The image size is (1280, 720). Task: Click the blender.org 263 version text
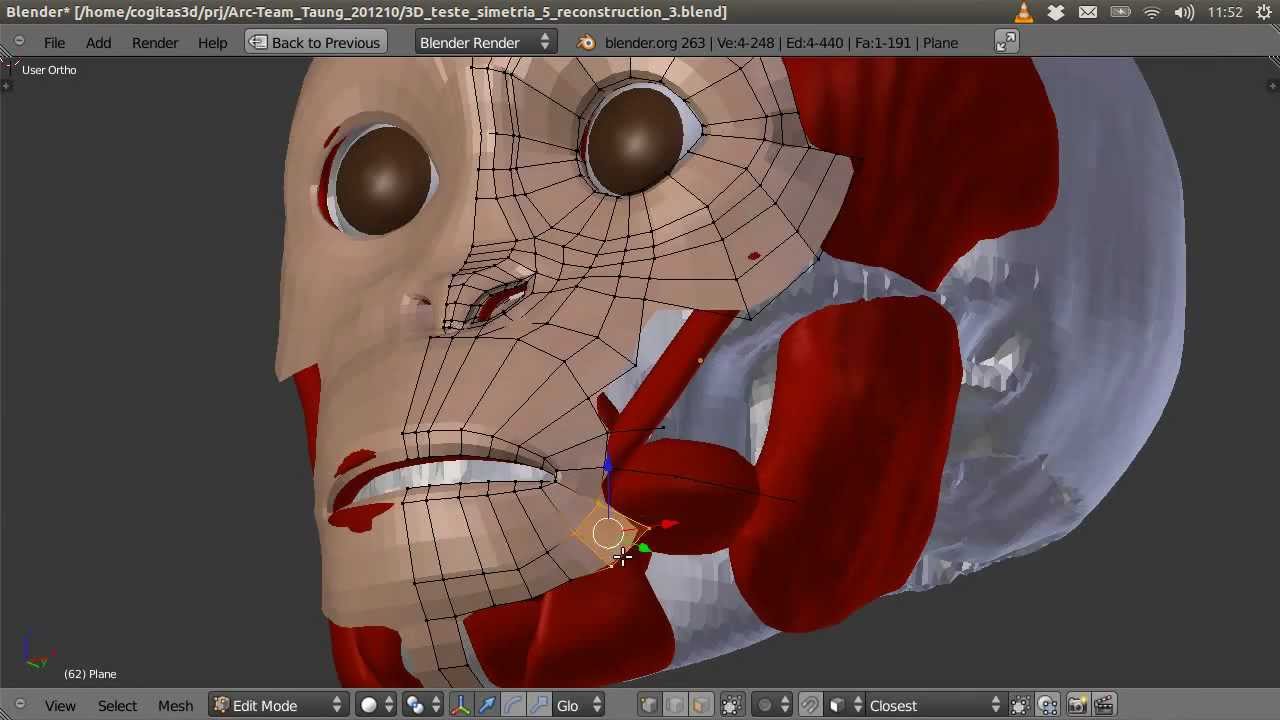[x=655, y=43]
